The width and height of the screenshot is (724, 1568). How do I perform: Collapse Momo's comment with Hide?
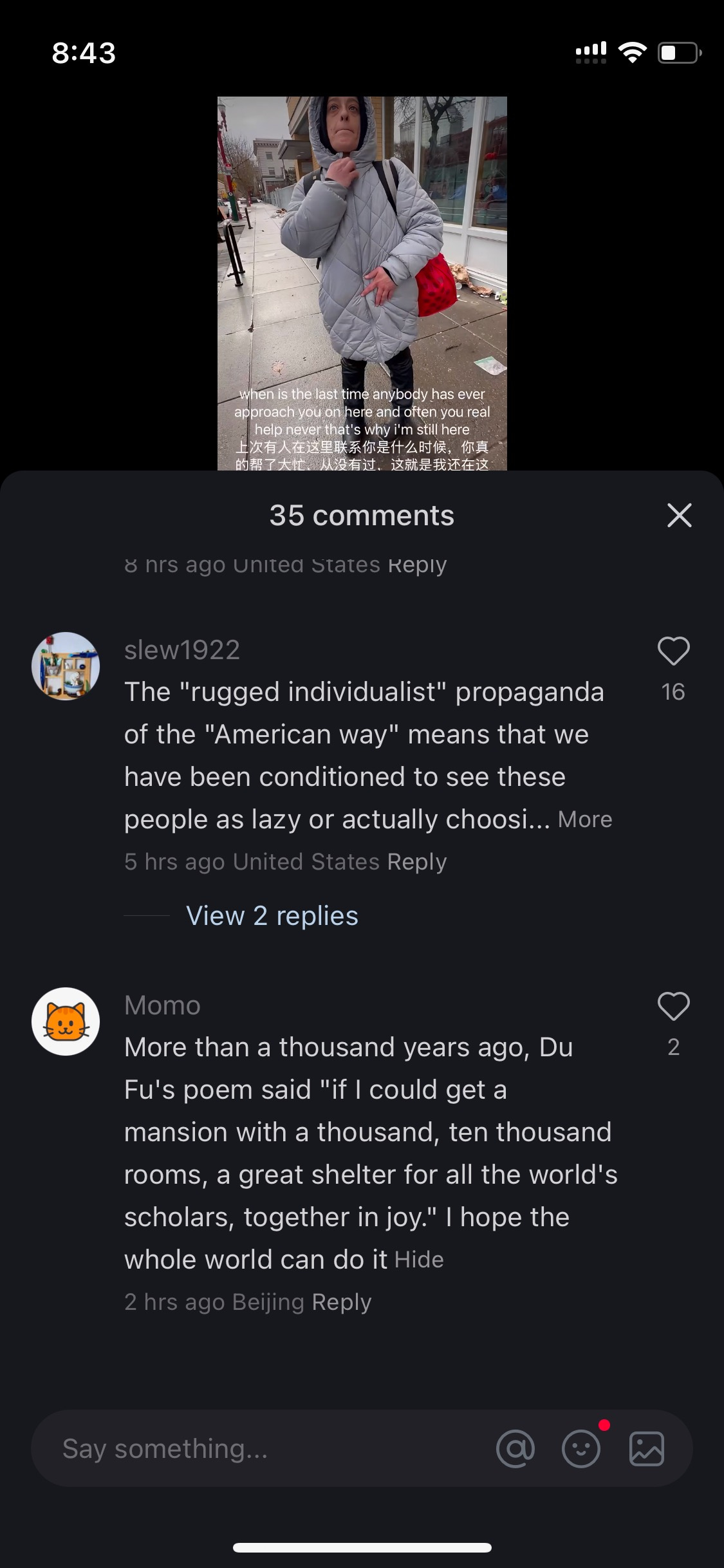pos(419,1260)
